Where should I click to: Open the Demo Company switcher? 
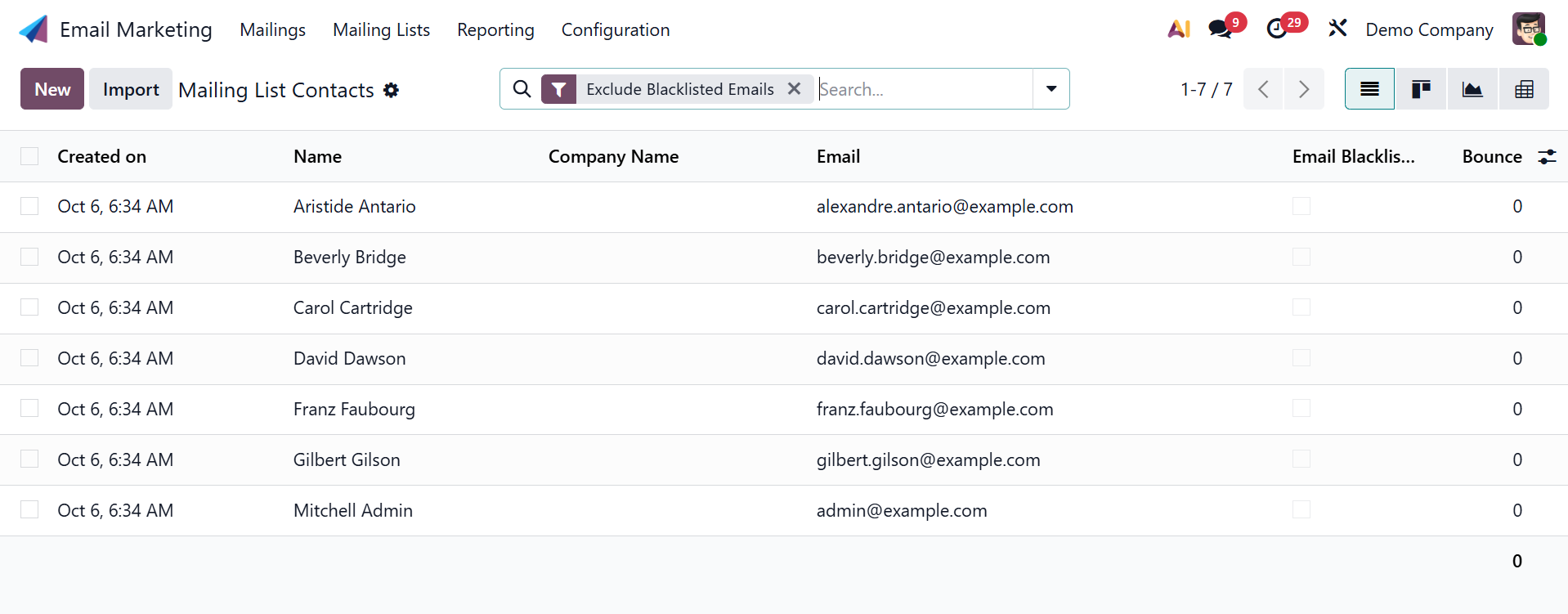click(1429, 29)
